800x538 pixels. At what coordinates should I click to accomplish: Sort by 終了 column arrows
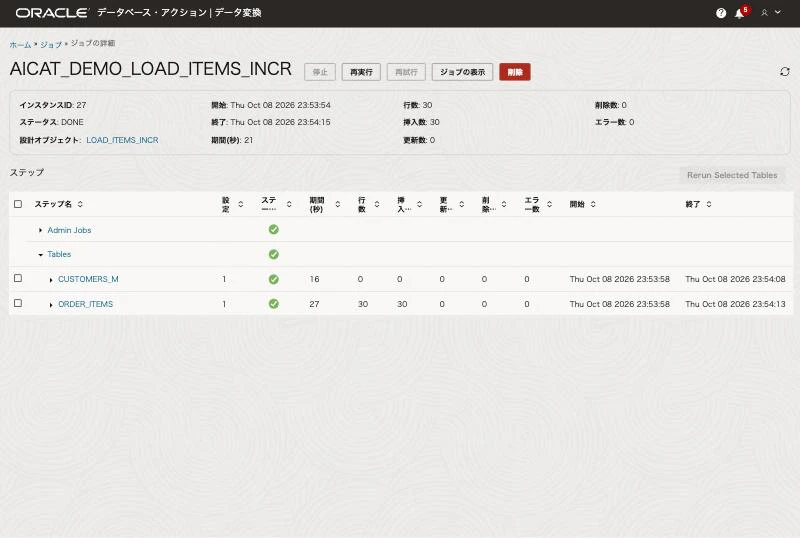(x=709, y=204)
